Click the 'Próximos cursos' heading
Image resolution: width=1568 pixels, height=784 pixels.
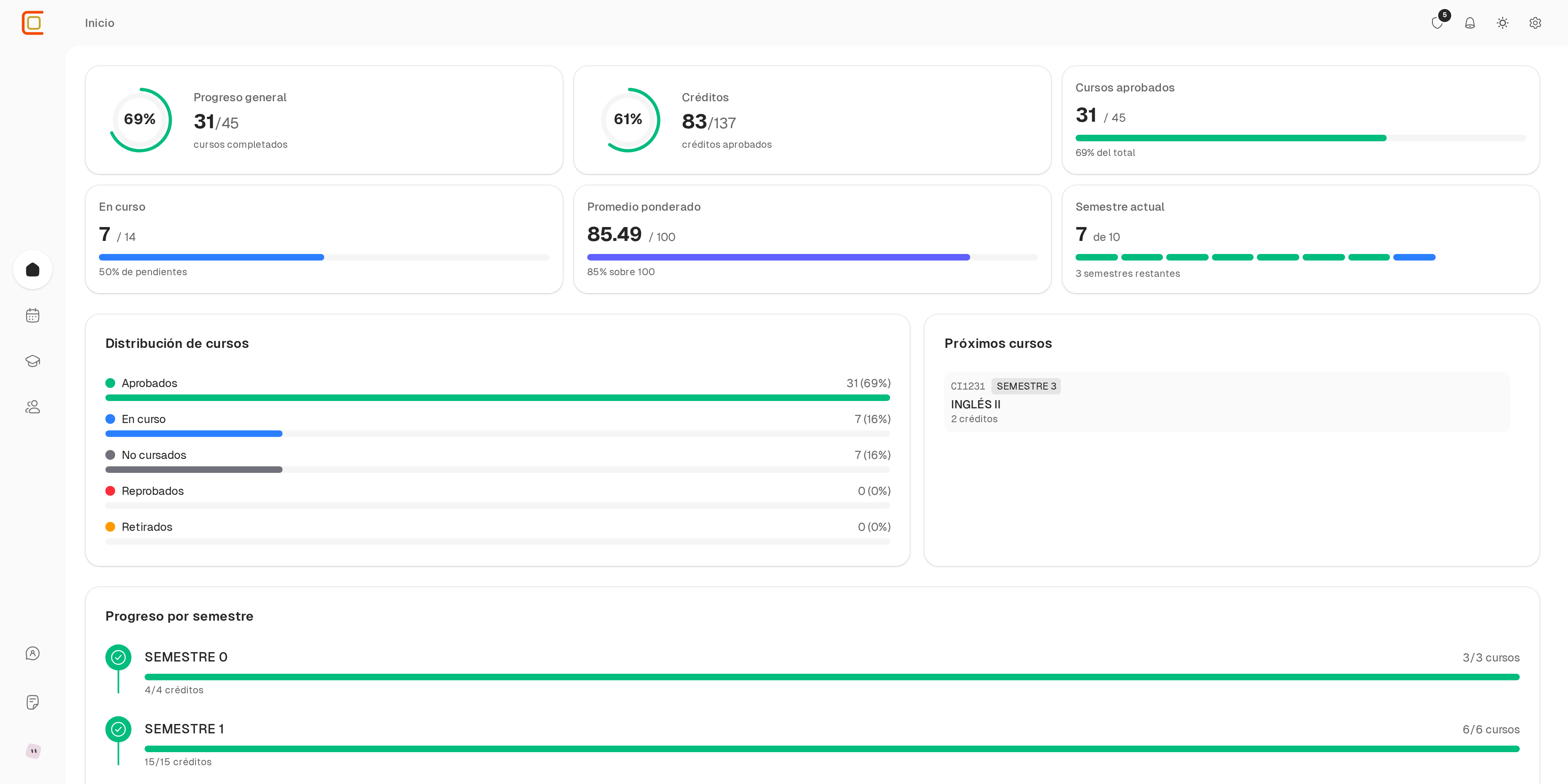tap(998, 343)
